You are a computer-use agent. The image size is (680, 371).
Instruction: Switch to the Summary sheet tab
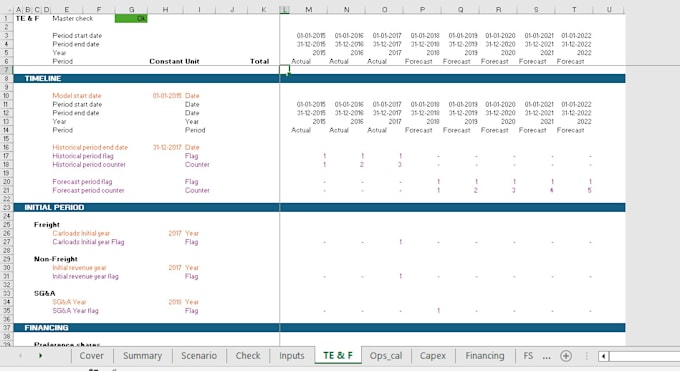coord(142,355)
